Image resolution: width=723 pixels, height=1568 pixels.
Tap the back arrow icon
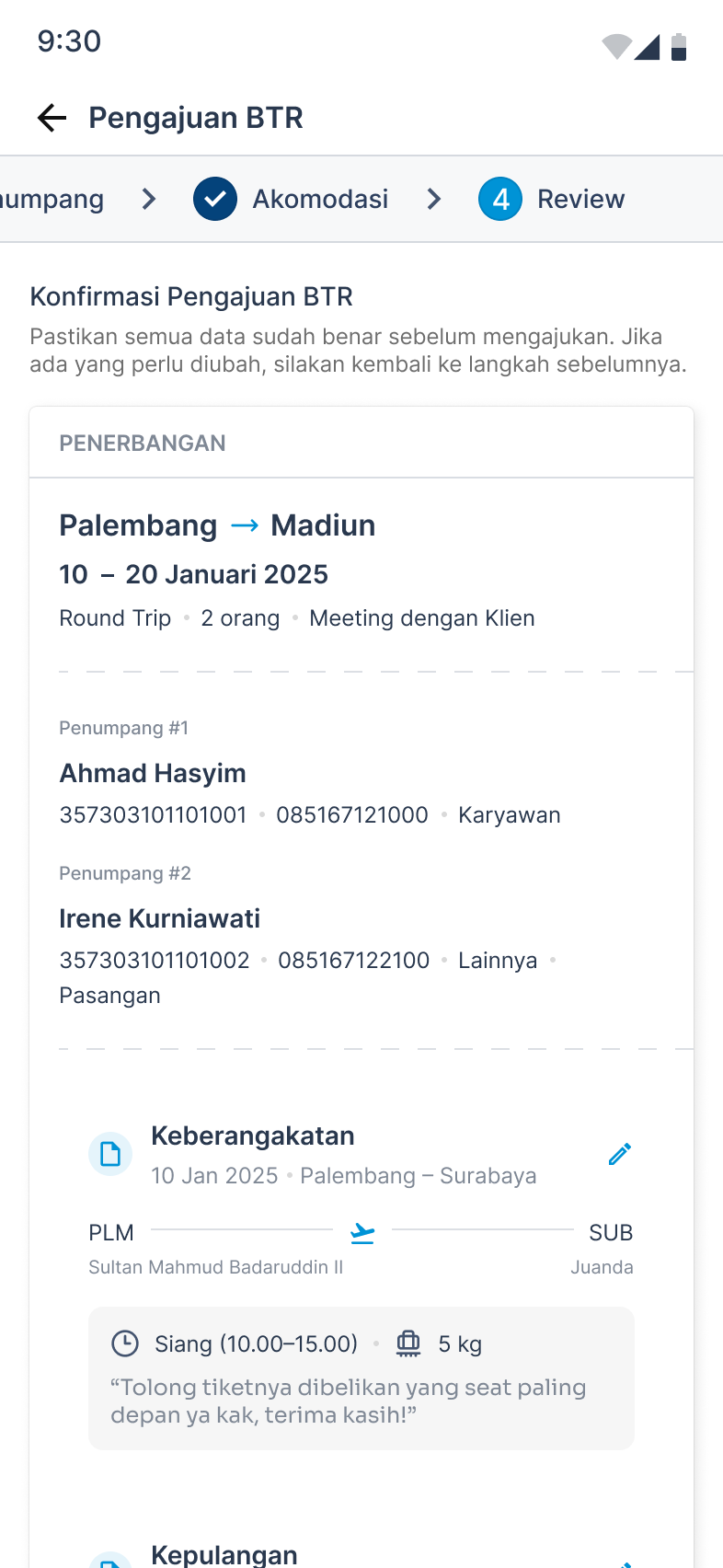52,118
